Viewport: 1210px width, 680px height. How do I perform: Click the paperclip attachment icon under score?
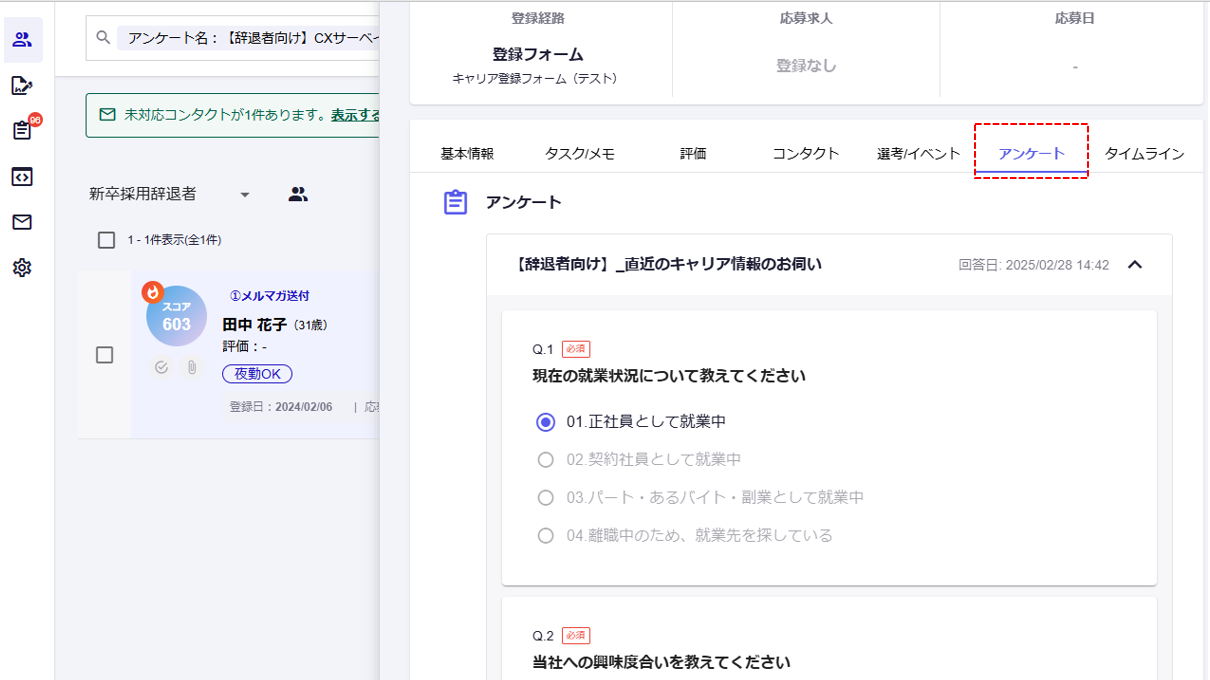point(192,368)
